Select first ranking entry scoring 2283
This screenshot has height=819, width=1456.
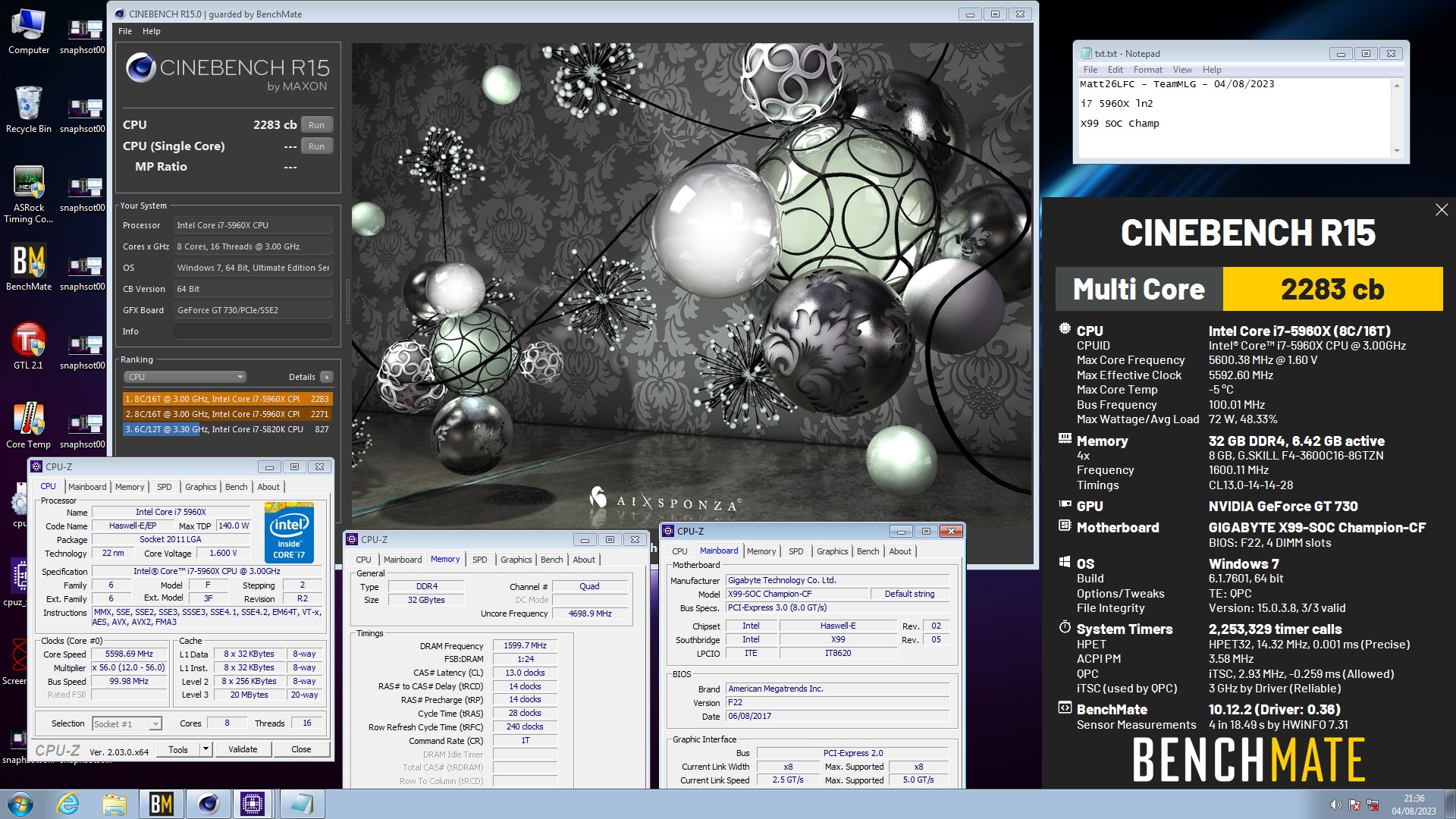[x=227, y=399]
